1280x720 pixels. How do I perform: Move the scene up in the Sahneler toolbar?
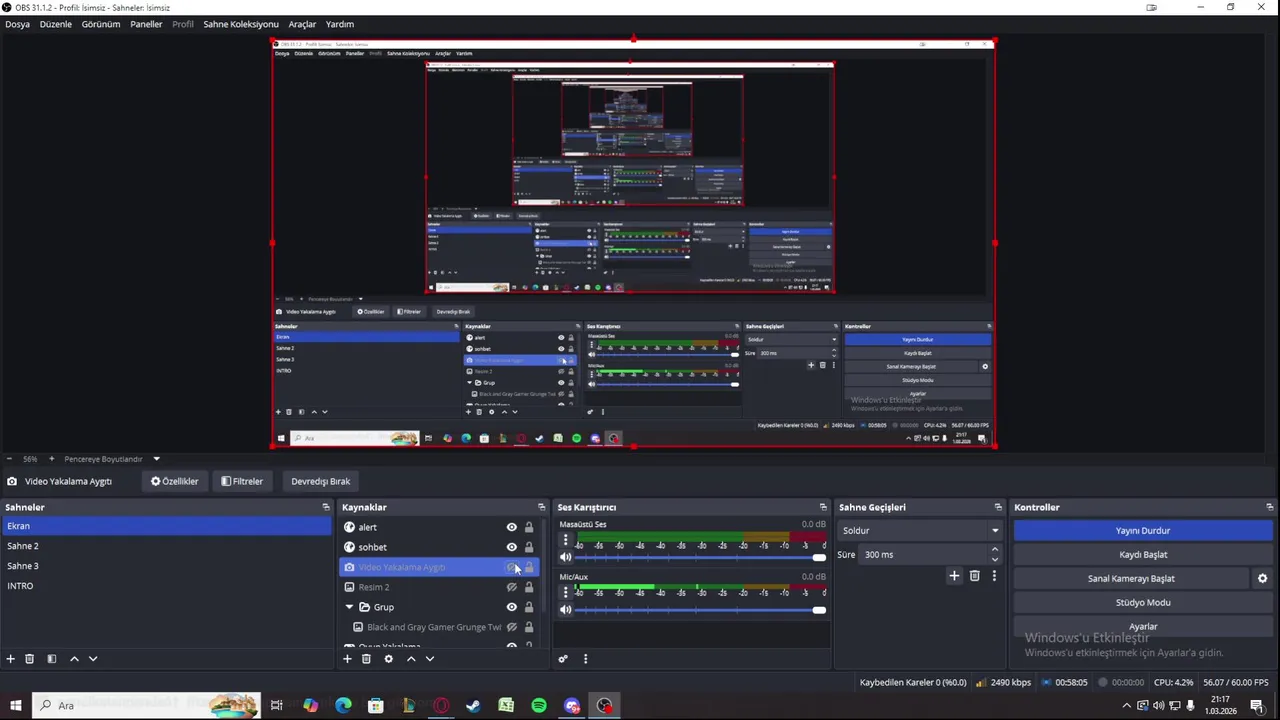74,659
